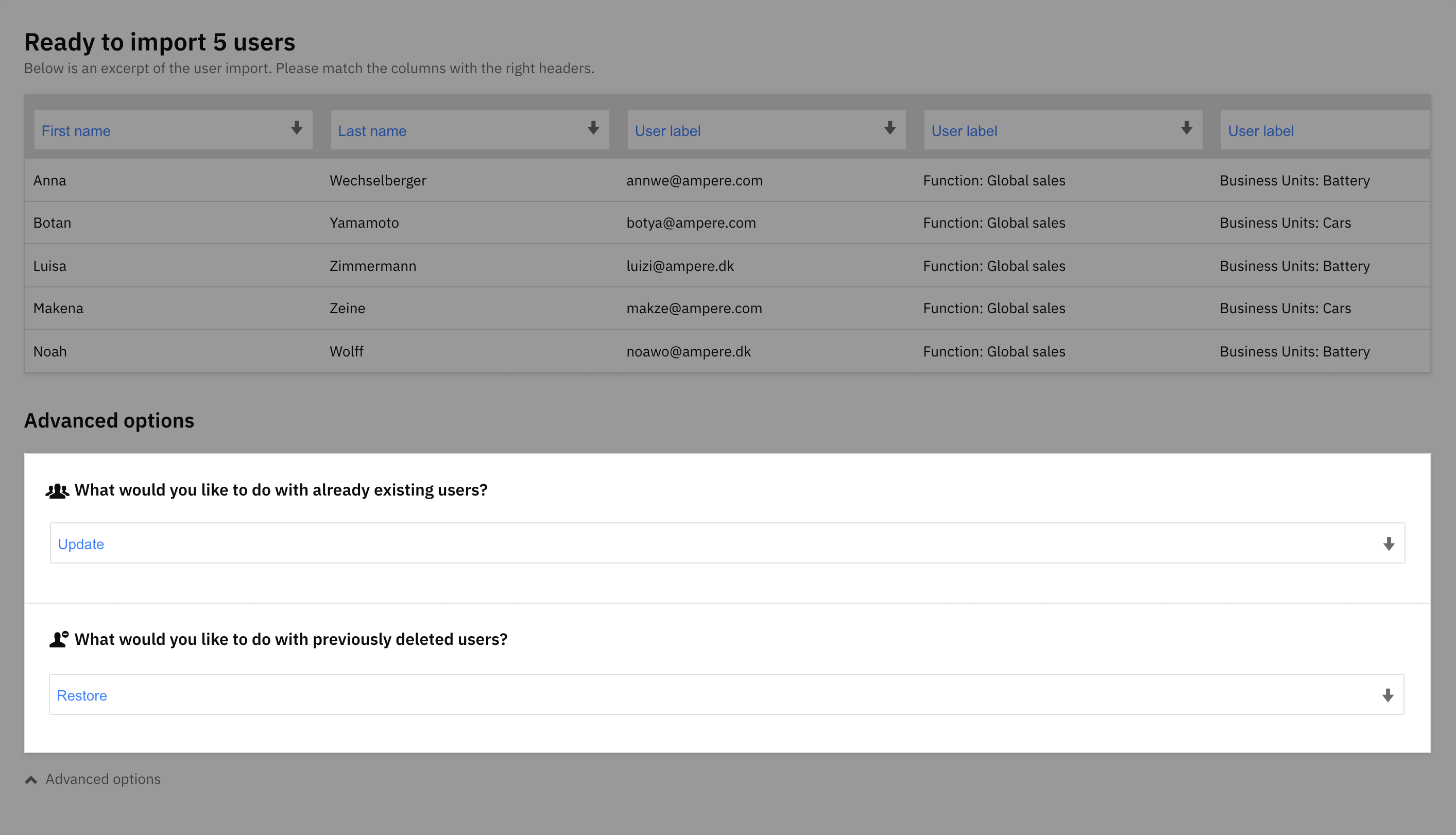Click Business Units: Cars in Makena's row
1456x835 pixels.
1285,309
